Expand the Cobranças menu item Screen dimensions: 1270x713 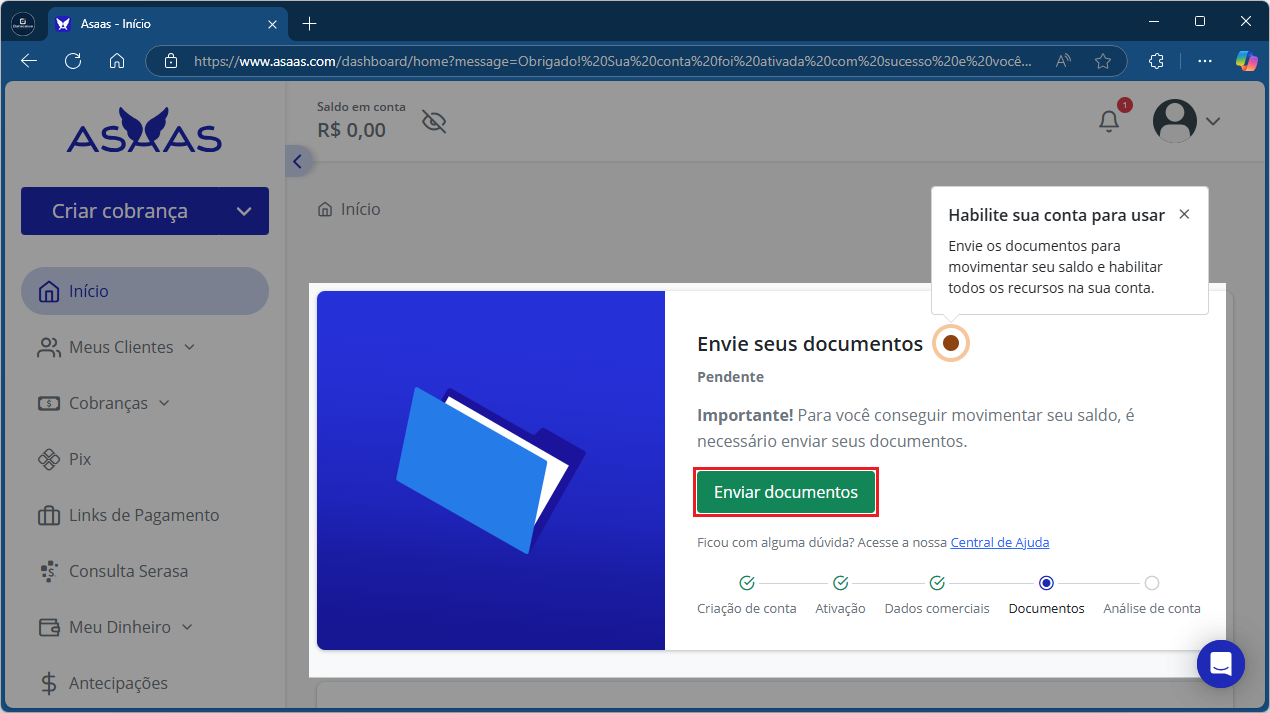point(164,403)
